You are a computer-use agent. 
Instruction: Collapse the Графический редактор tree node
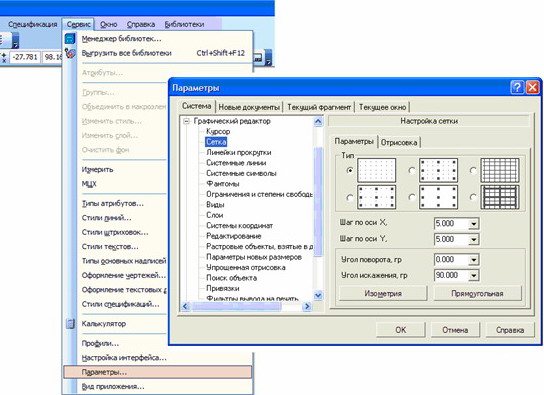(187, 121)
